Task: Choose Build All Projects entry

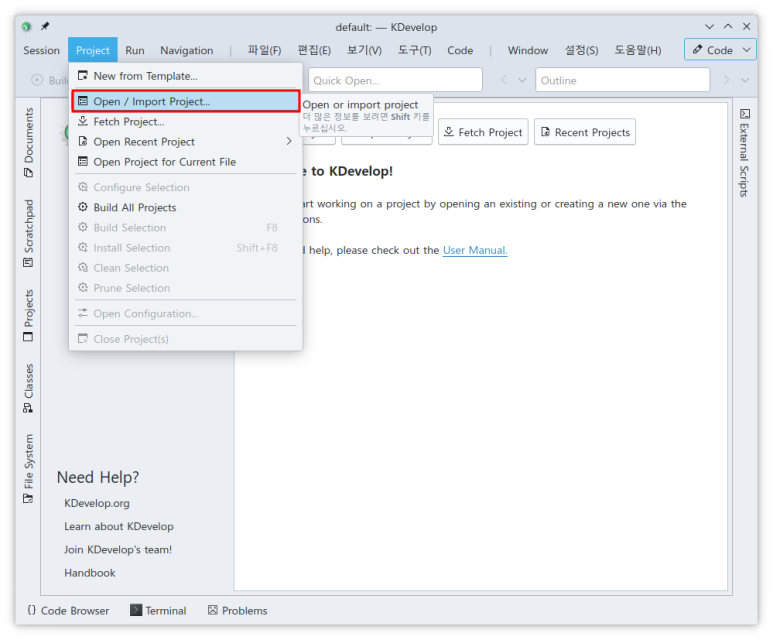Action: 186,207
